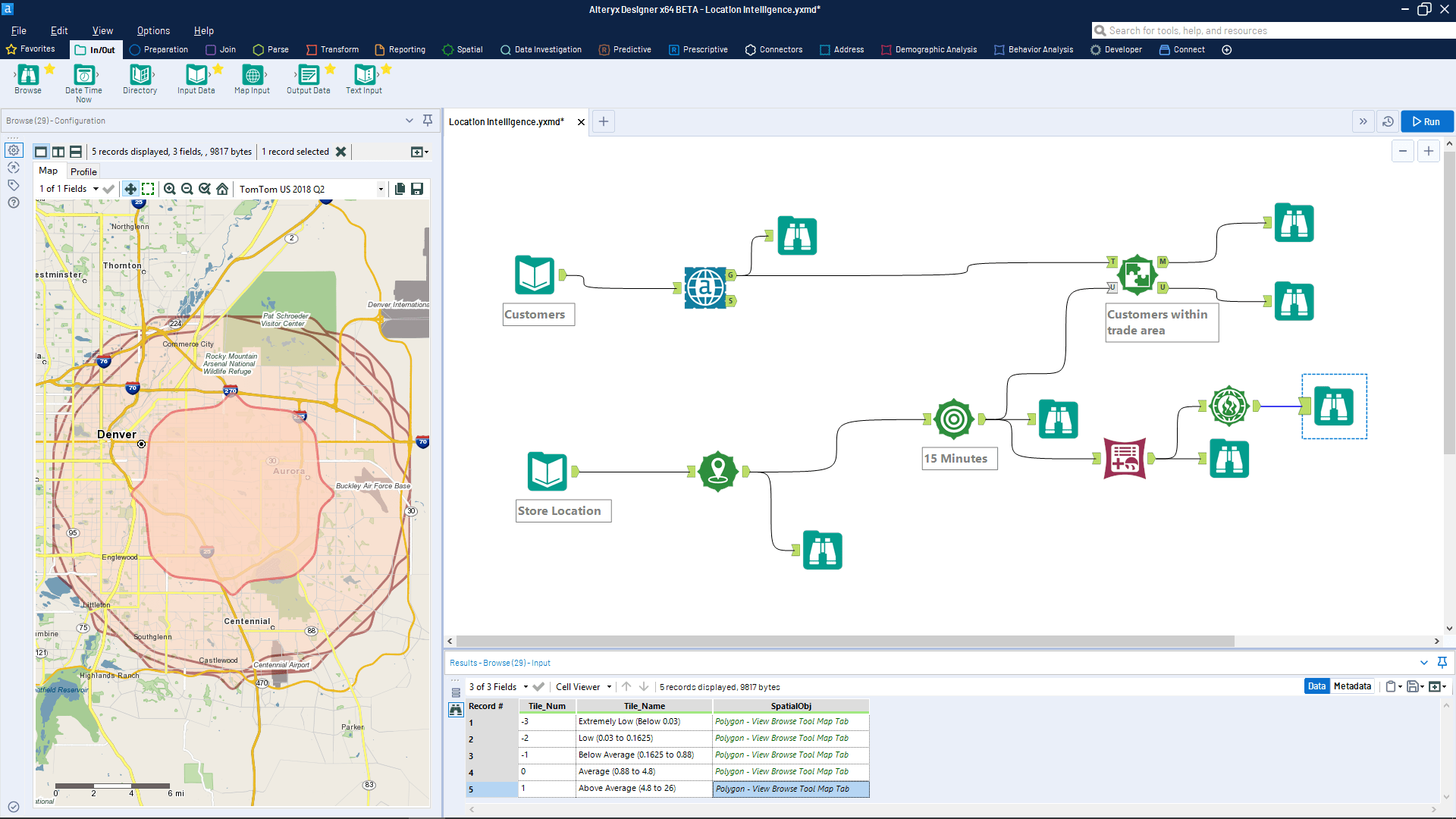Viewport: 1456px width, 819px height.
Task: Enable the rectangle selection mode on map
Action: (x=149, y=189)
